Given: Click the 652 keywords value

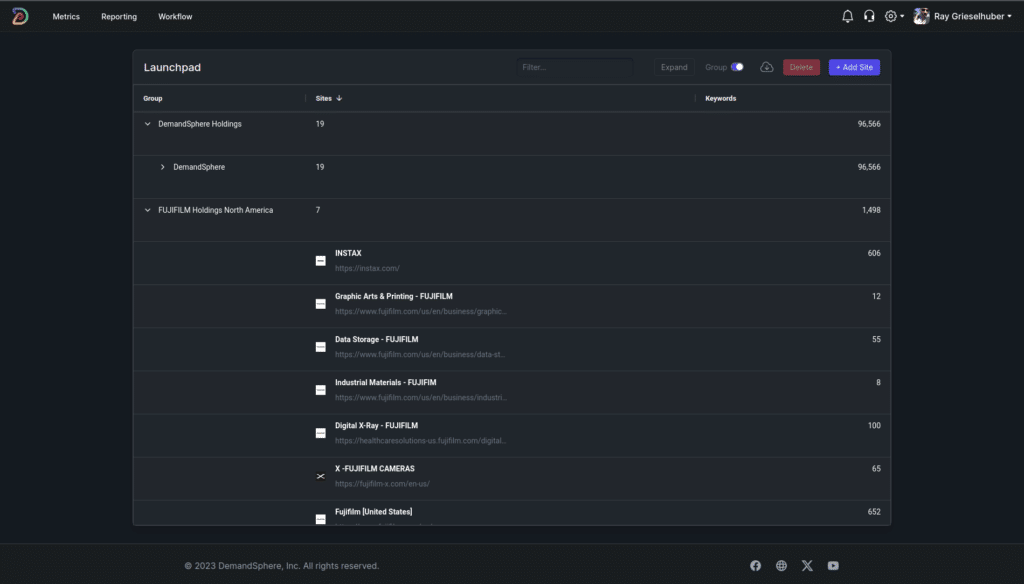Looking at the screenshot, I should pos(874,512).
